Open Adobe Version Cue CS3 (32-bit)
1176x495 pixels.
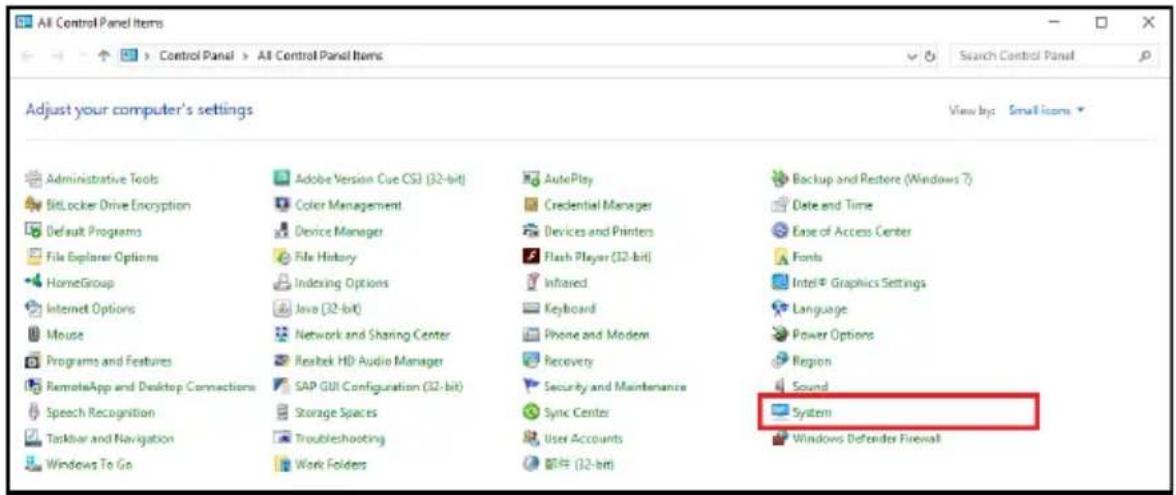(381, 179)
